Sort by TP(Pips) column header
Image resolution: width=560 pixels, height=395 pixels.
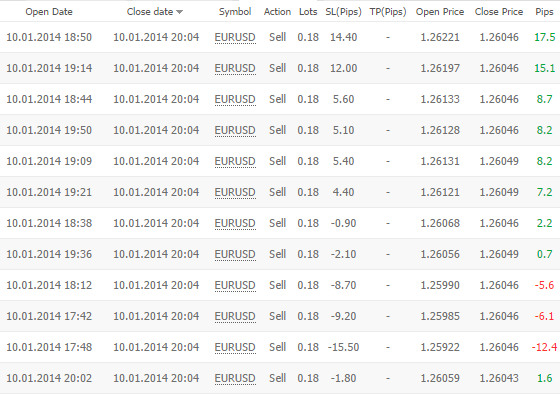click(x=388, y=12)
